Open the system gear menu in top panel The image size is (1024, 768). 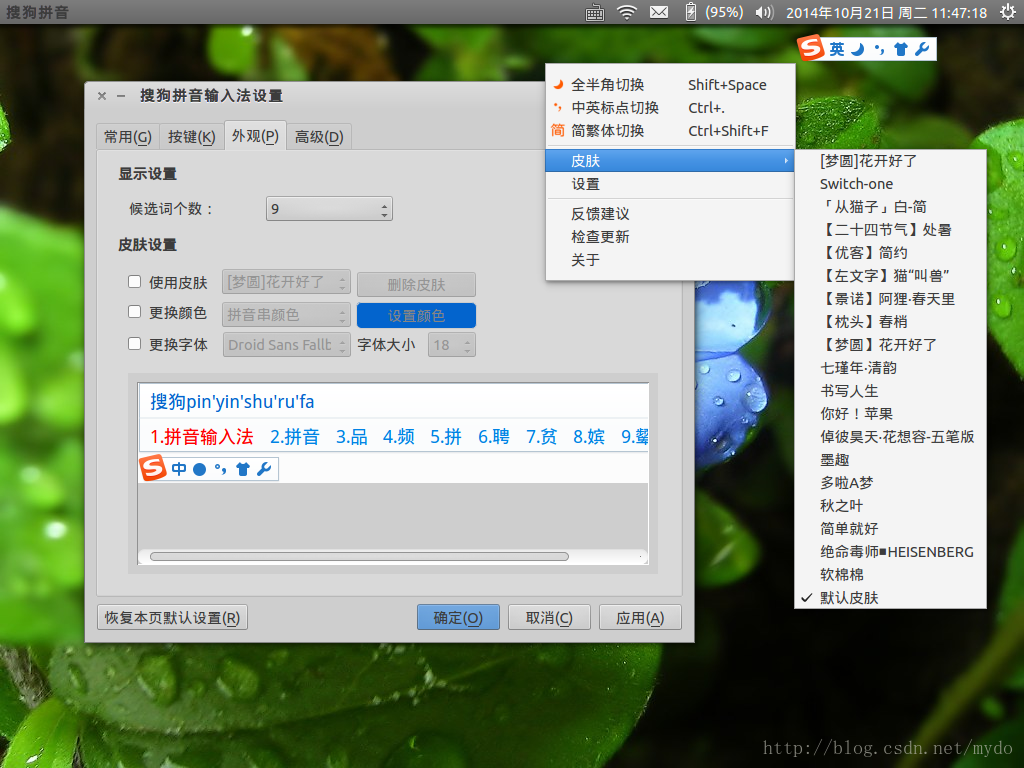pyautogui.click(x=1008, y=12)
